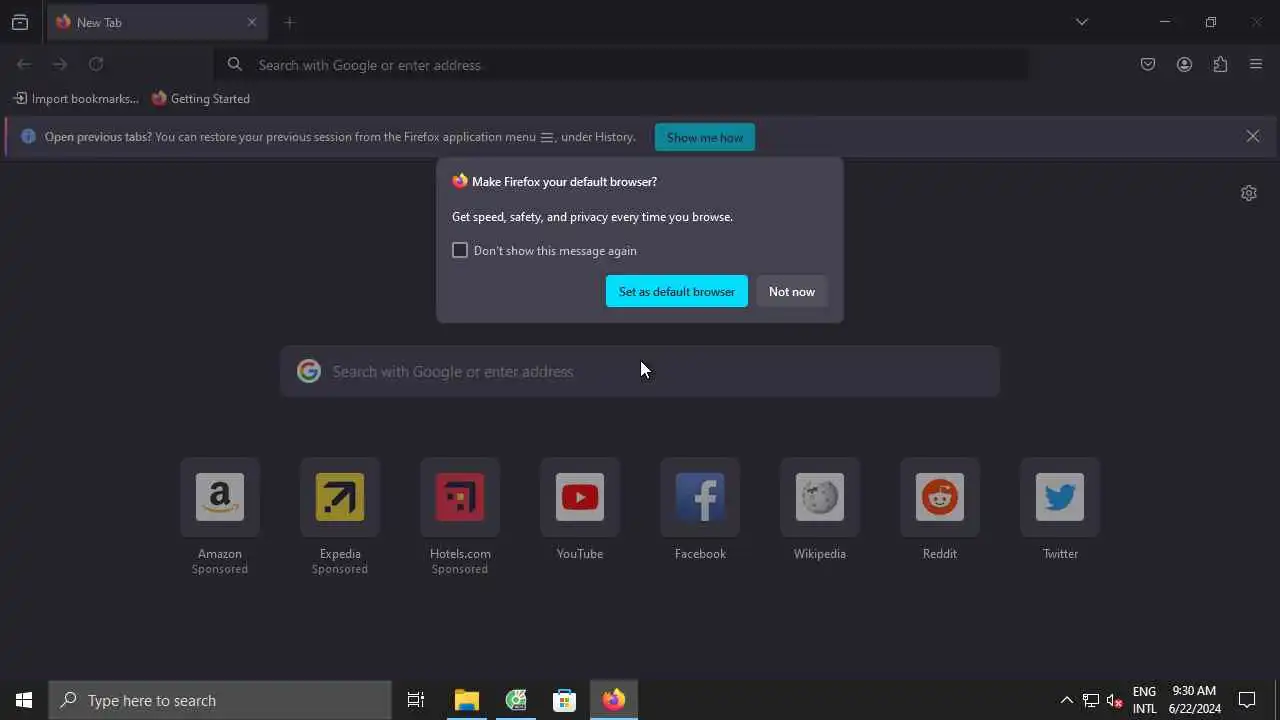Open new tab personalize gear icon

coord(1248,193)
